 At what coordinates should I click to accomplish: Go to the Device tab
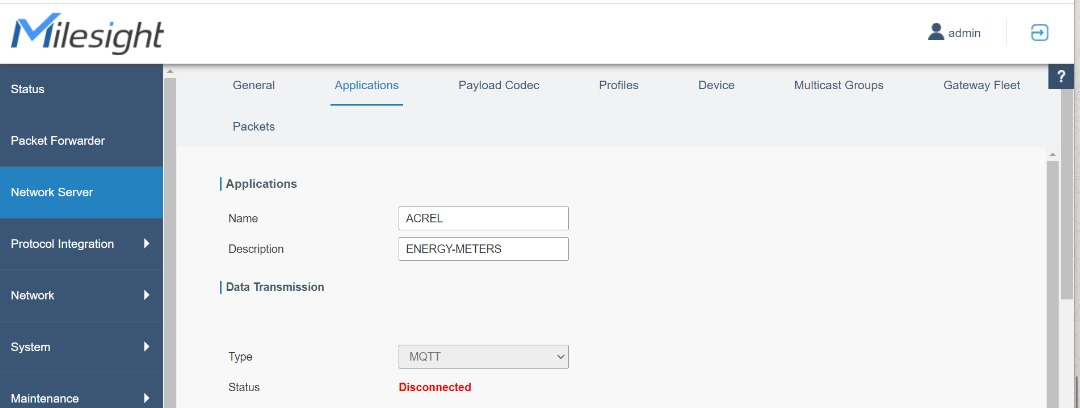[716, 85]
